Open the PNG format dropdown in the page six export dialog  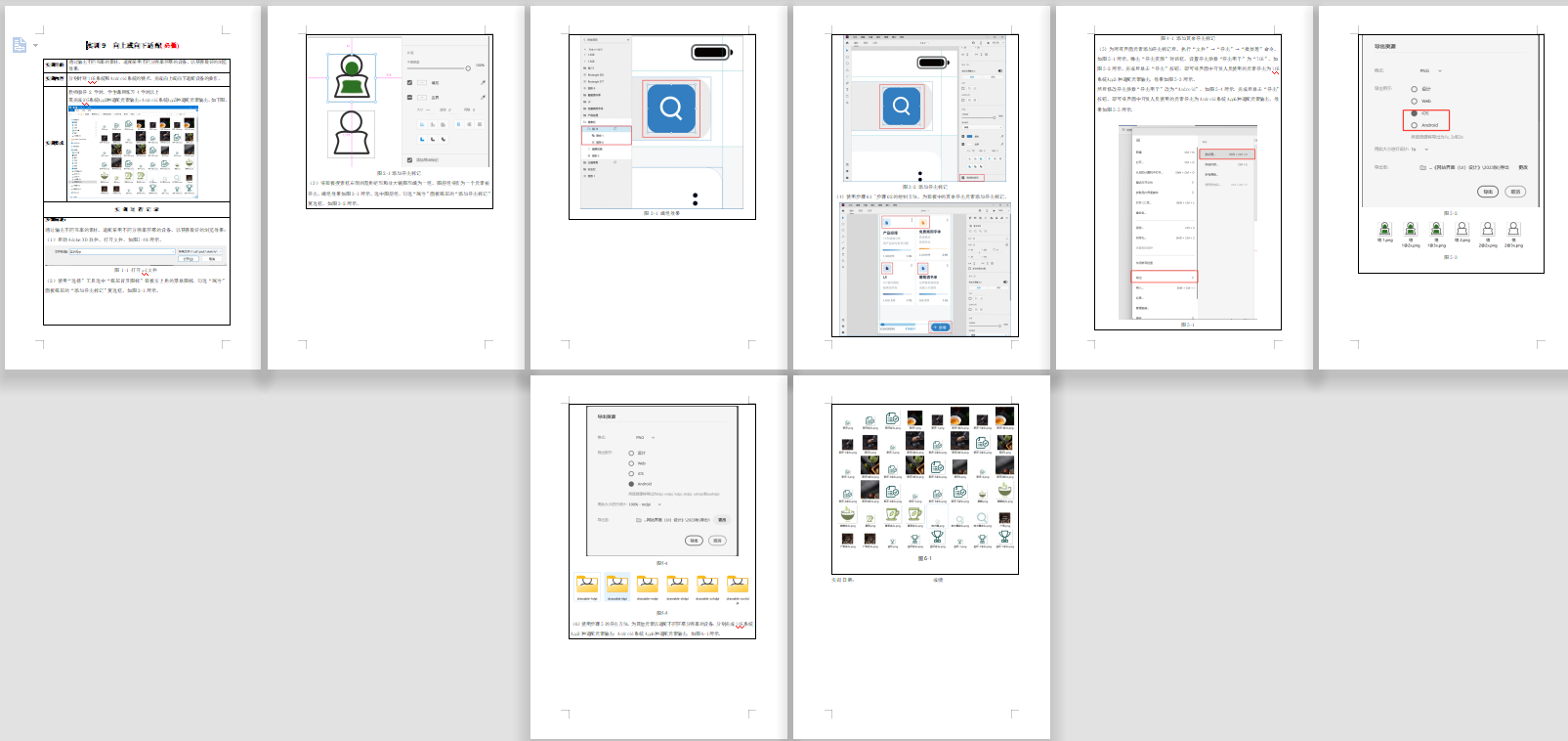(x=1430, y=70)
